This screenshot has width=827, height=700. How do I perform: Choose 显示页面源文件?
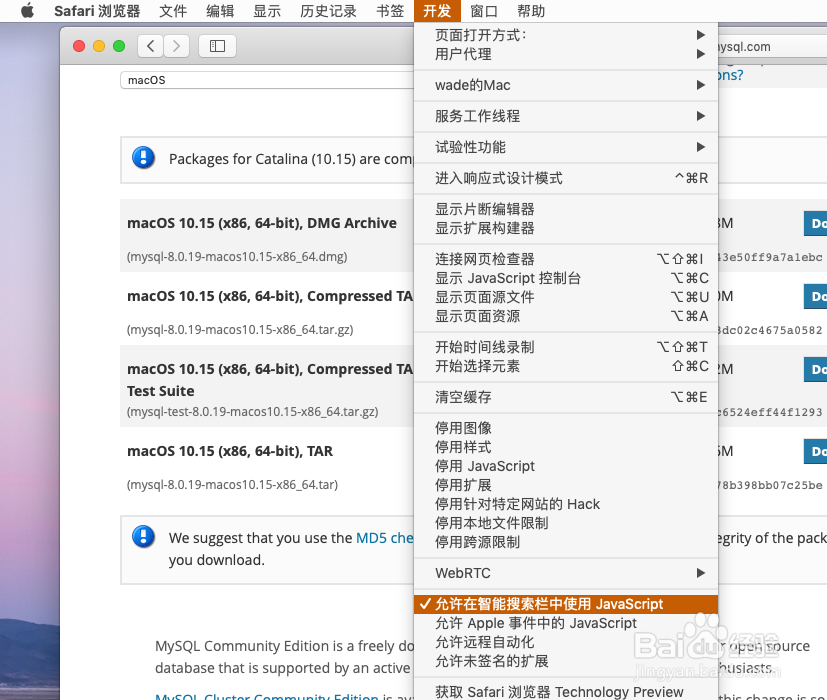pyautogui.click(x=566, y=297)
